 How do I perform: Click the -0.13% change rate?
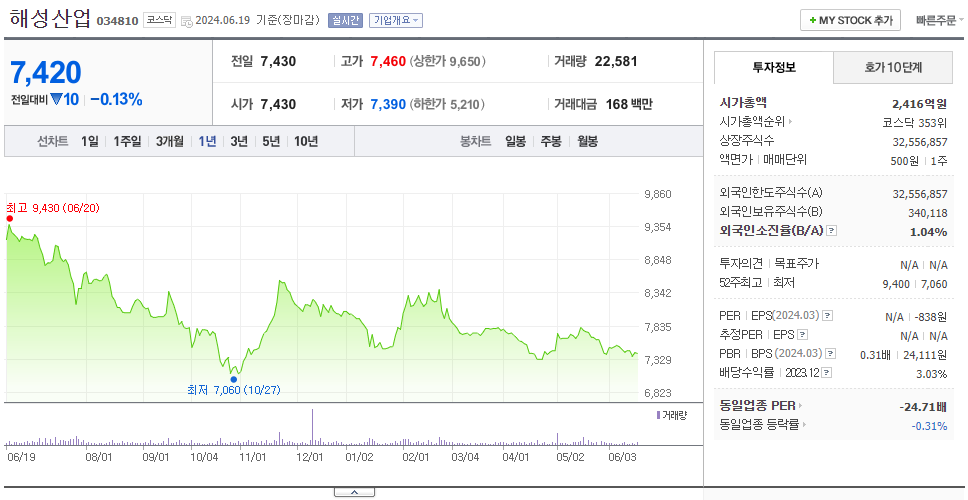[116, 99]
